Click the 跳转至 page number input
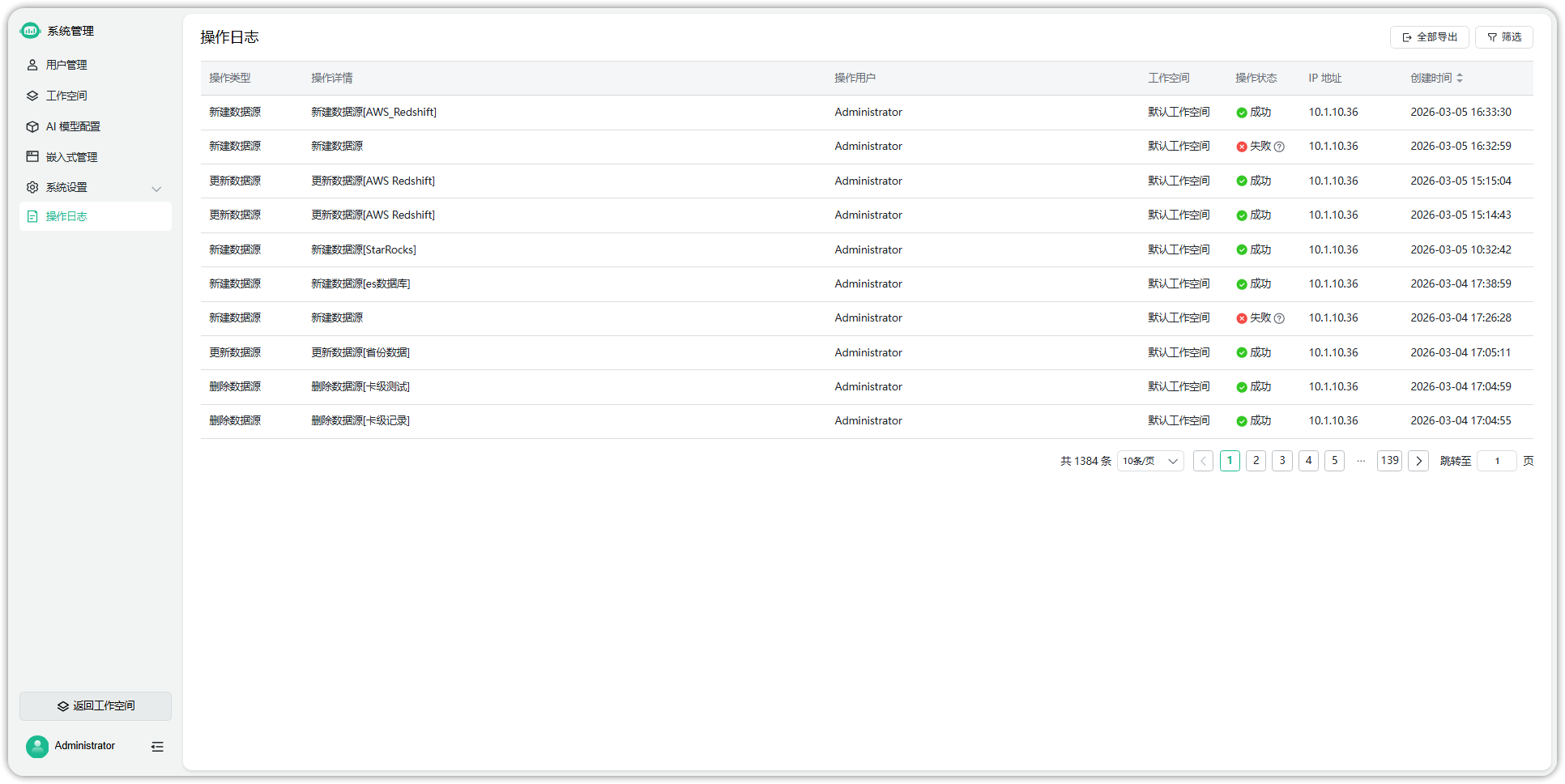1565x784 pixels. point(1496,461)
